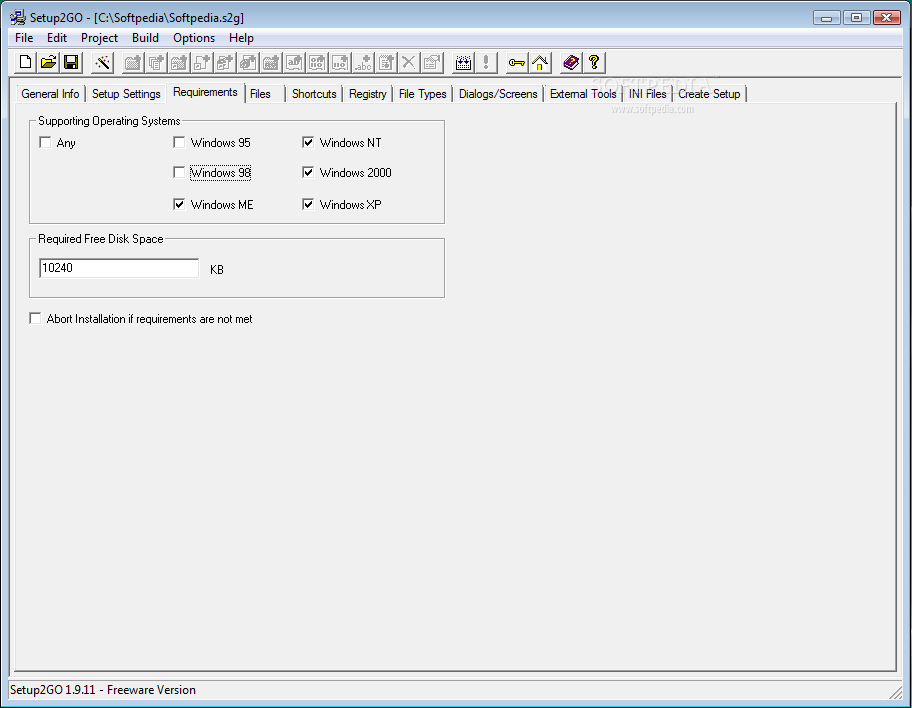
Task: Click the 'Supporting Operating Systems' group label
Action: pos(109,121)
